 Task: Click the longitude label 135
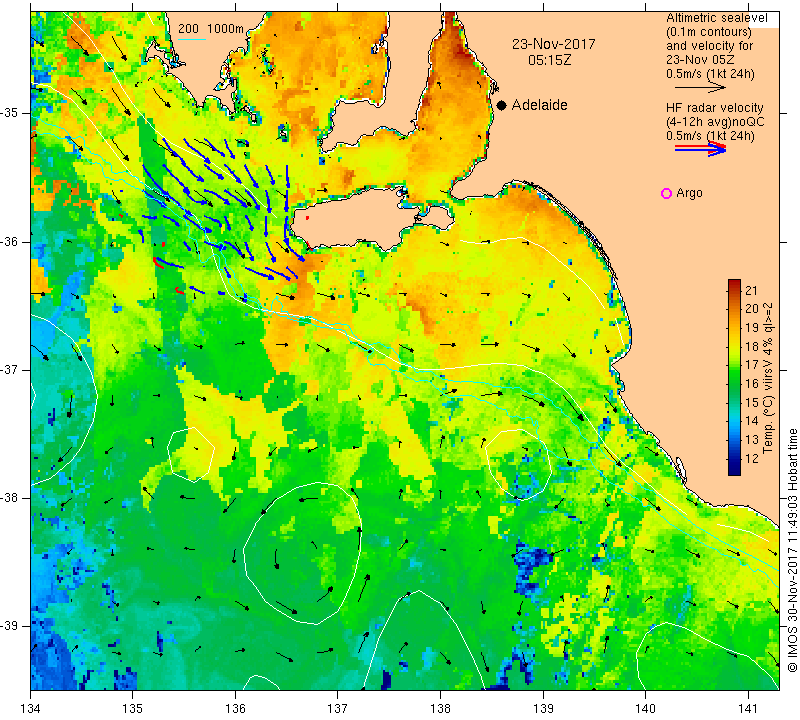pyautogui.click(x=133, y=708)
